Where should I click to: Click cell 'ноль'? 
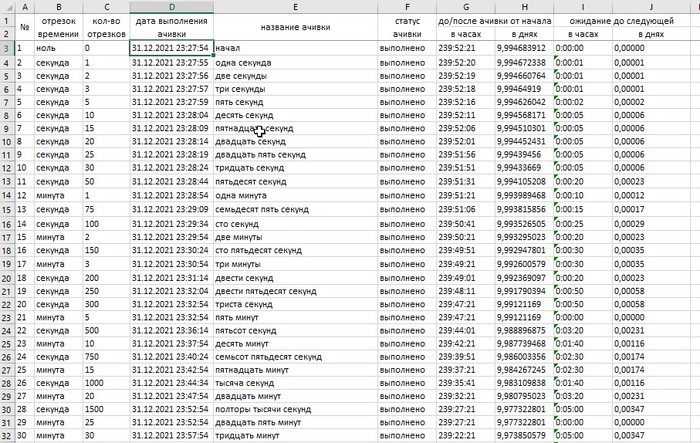(x=58, y=48)
